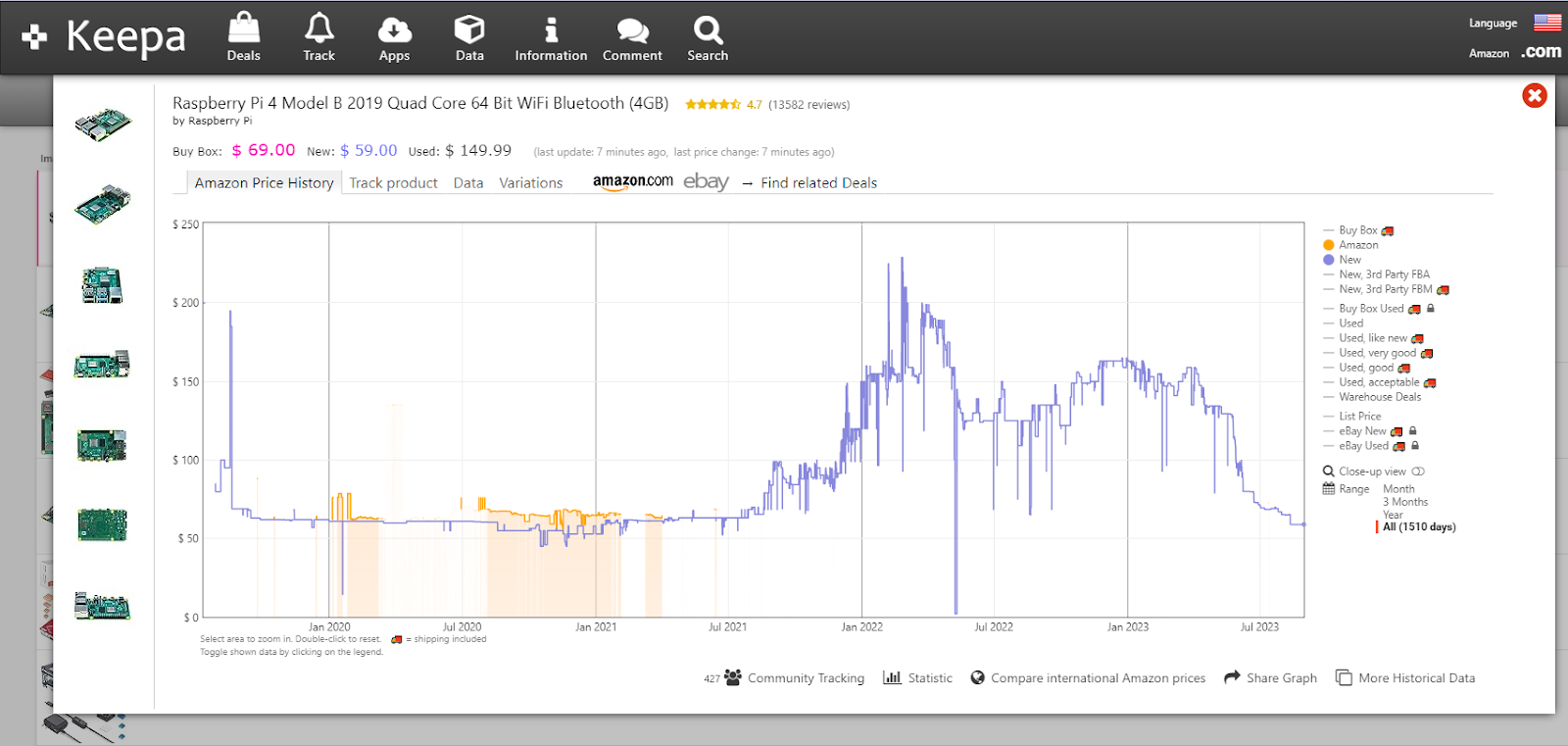Toggle New, 3rd Party FBM series
This screenshot has width=1568, height=746.
click(x=1386, y=289)
